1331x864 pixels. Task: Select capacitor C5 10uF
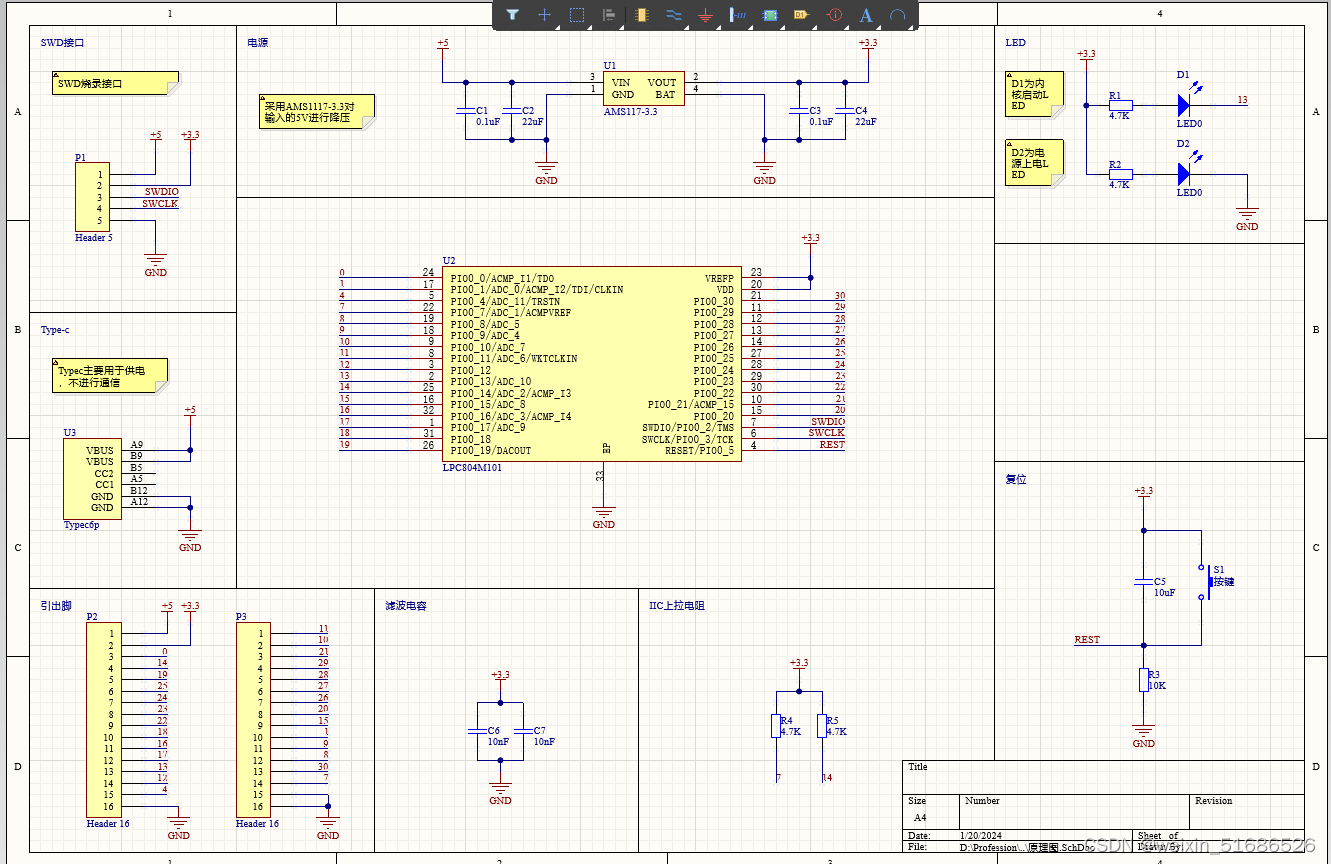[1144, 581]
